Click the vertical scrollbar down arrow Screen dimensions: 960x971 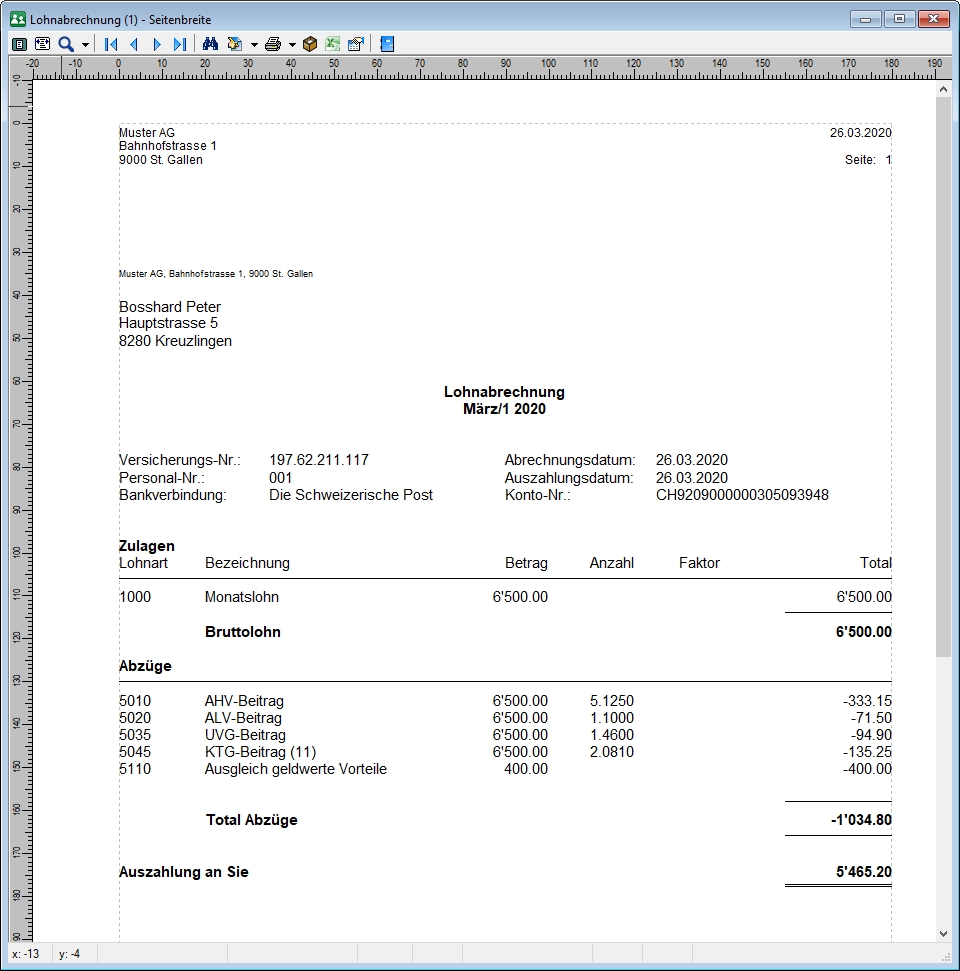click(944, 931)
